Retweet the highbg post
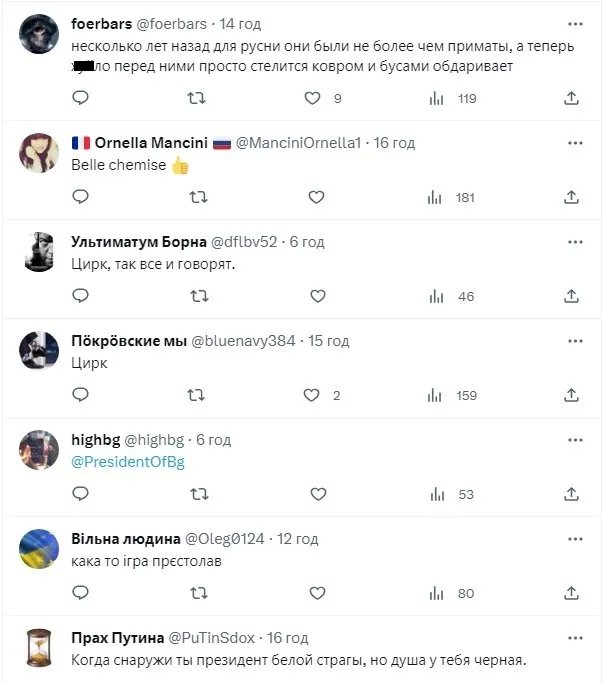Image resolution: width=603 pixels, height=684 pixels. (x=198, y=494)
